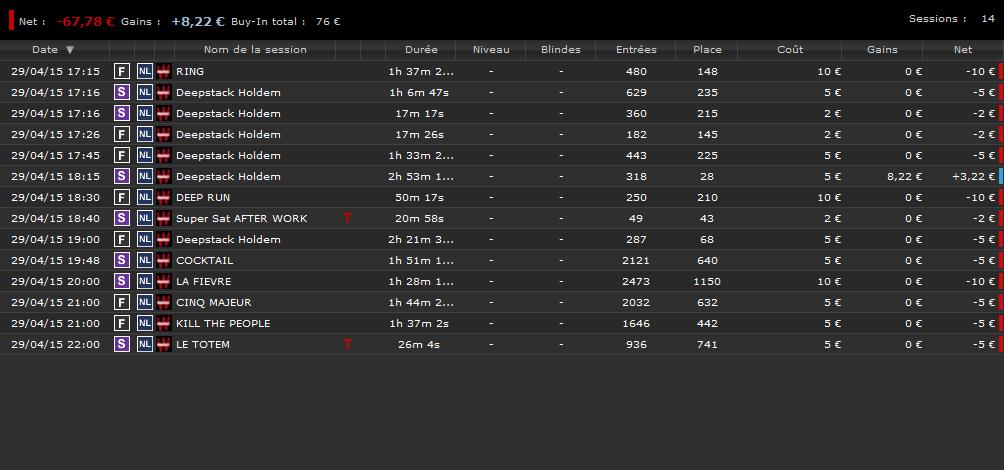Select the DEEP RUN session name
This screenshot has height=470, width=1004.
[203, 197]
